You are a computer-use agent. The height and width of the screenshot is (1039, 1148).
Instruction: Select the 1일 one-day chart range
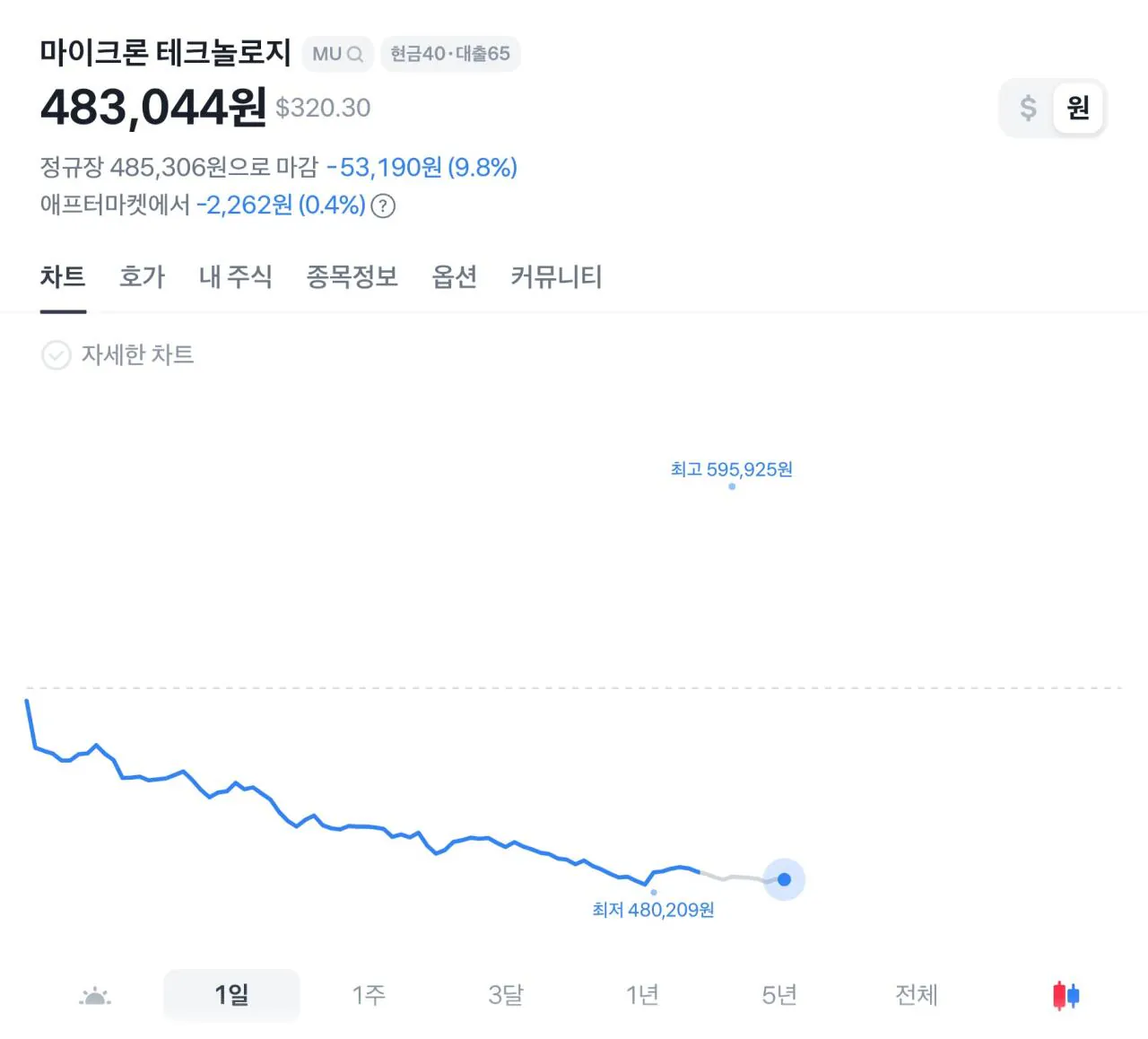tap(231, 994)
